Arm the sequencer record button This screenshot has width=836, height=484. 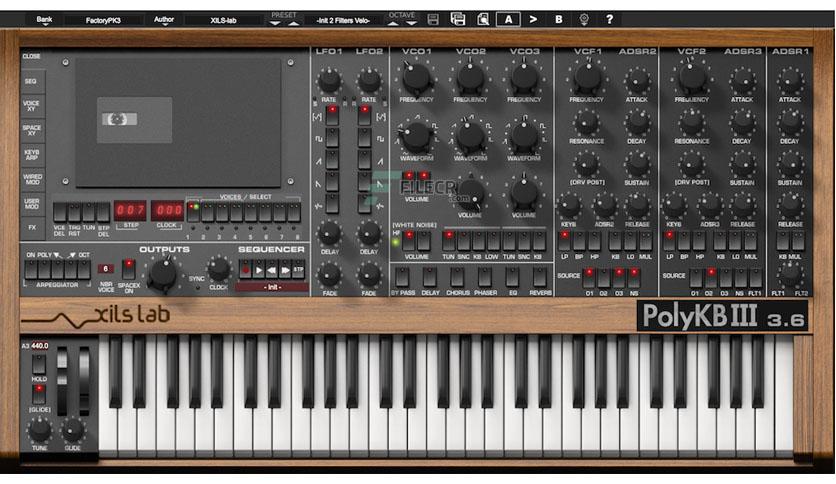coord(245,270)
